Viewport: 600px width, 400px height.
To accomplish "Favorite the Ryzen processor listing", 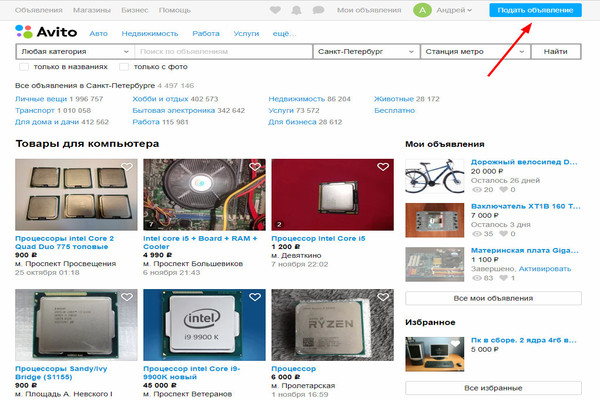I will [x=383, y=297].
